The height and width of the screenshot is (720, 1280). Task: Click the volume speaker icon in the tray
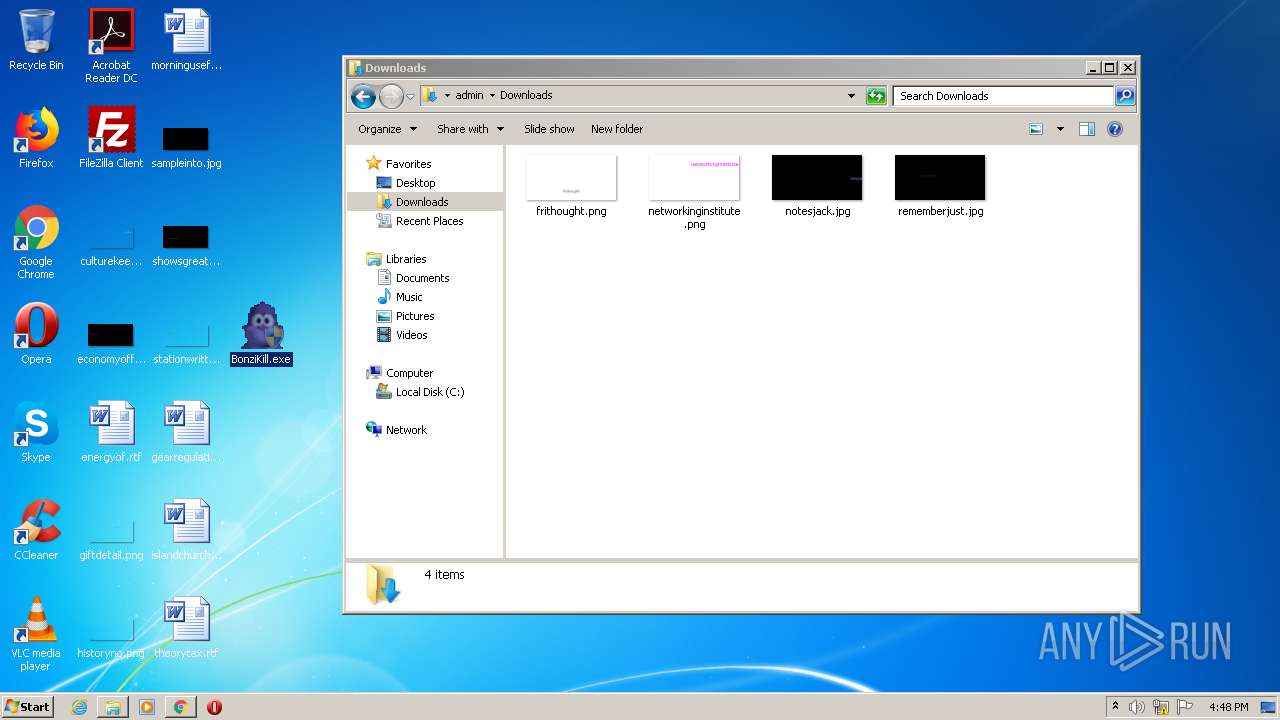pyautogui.click(x=1137, y=707)
